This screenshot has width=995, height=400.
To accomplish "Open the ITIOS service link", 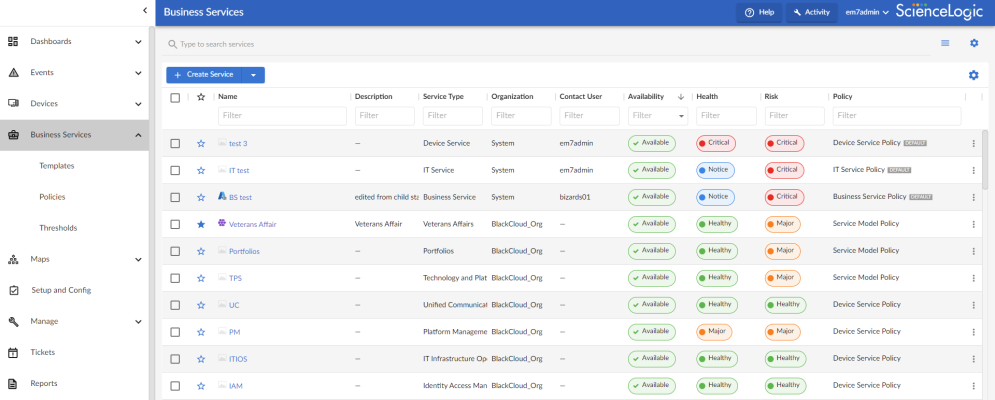I will click(238, 359).
